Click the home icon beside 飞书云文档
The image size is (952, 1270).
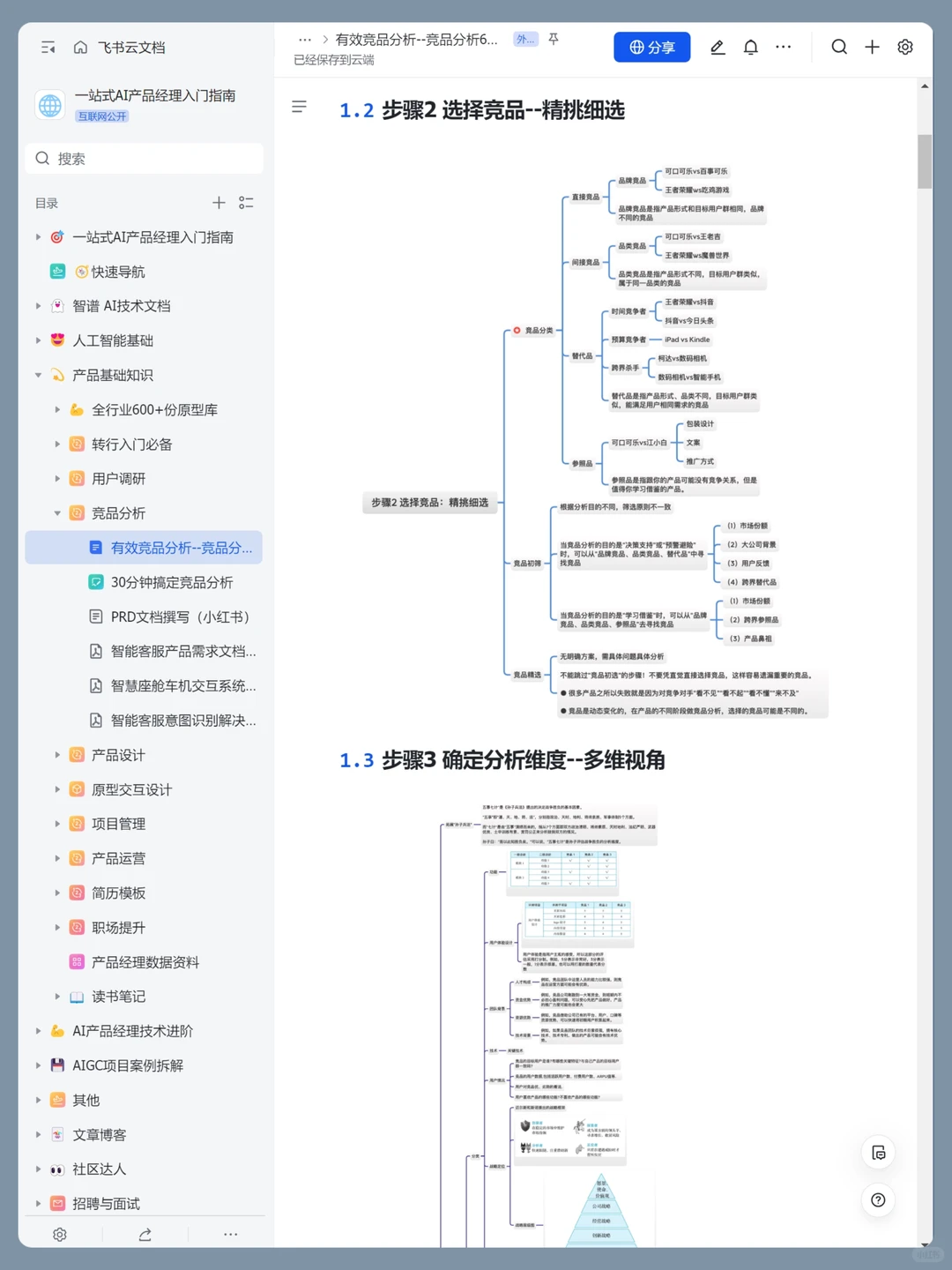(x=80, y=47)
